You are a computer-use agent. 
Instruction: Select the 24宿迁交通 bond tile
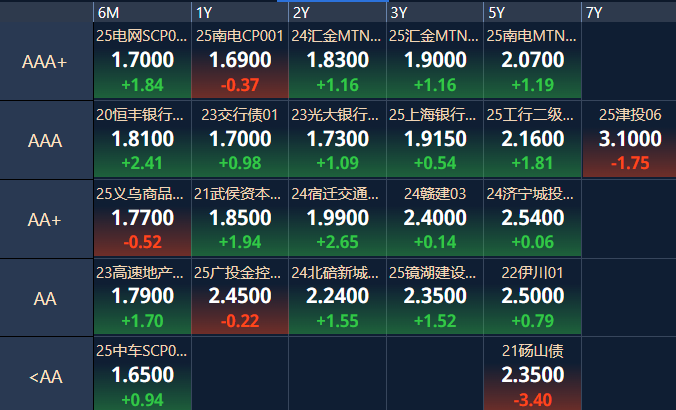click(x=338, y=219)
